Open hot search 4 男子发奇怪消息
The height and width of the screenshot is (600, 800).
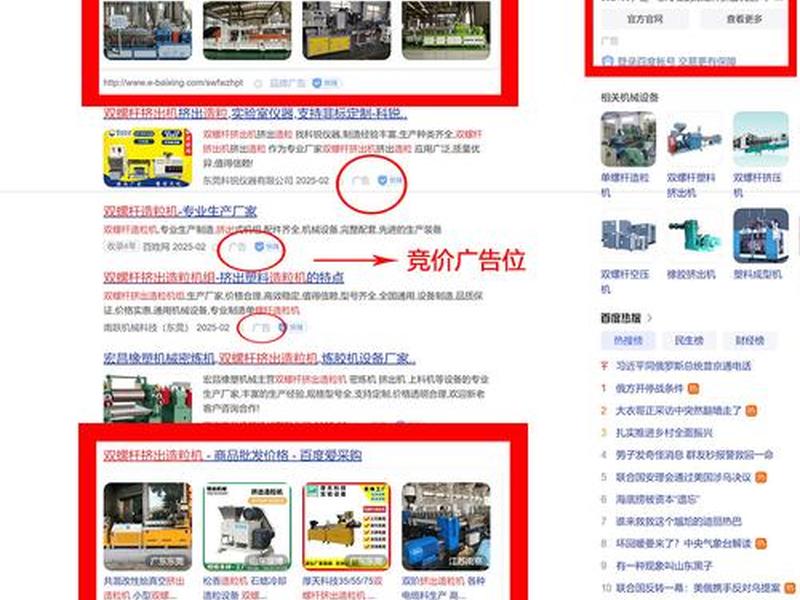click(694, 455)
